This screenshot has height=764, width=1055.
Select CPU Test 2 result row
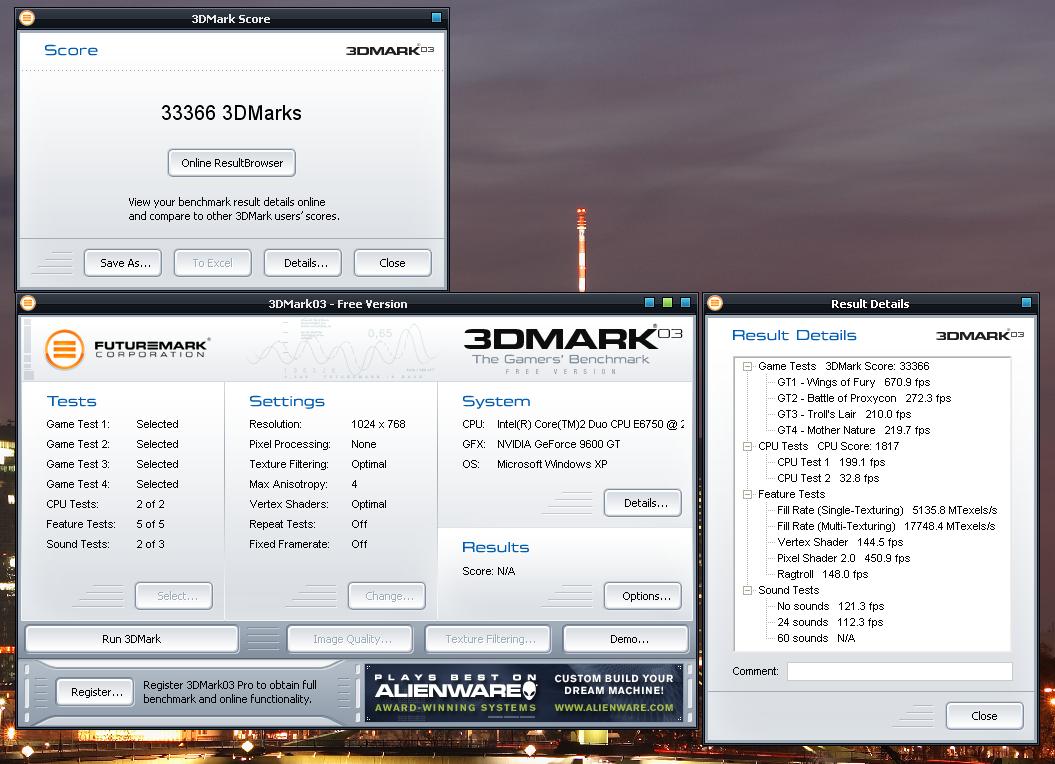point(828,479)
